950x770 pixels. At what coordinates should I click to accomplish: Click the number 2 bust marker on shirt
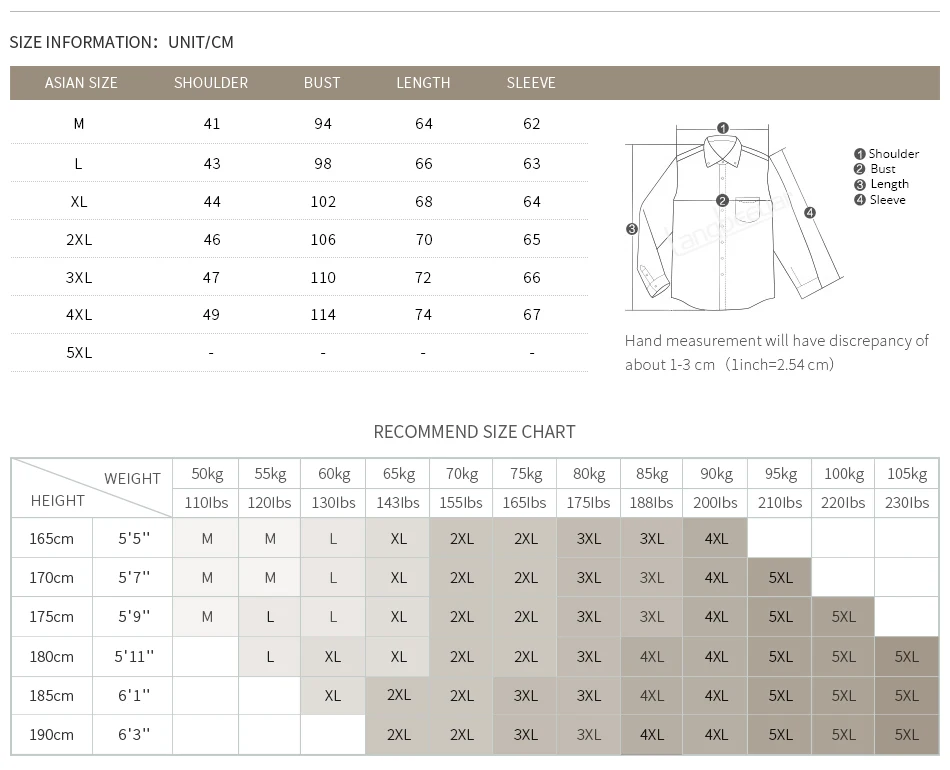tap(722, 201)
